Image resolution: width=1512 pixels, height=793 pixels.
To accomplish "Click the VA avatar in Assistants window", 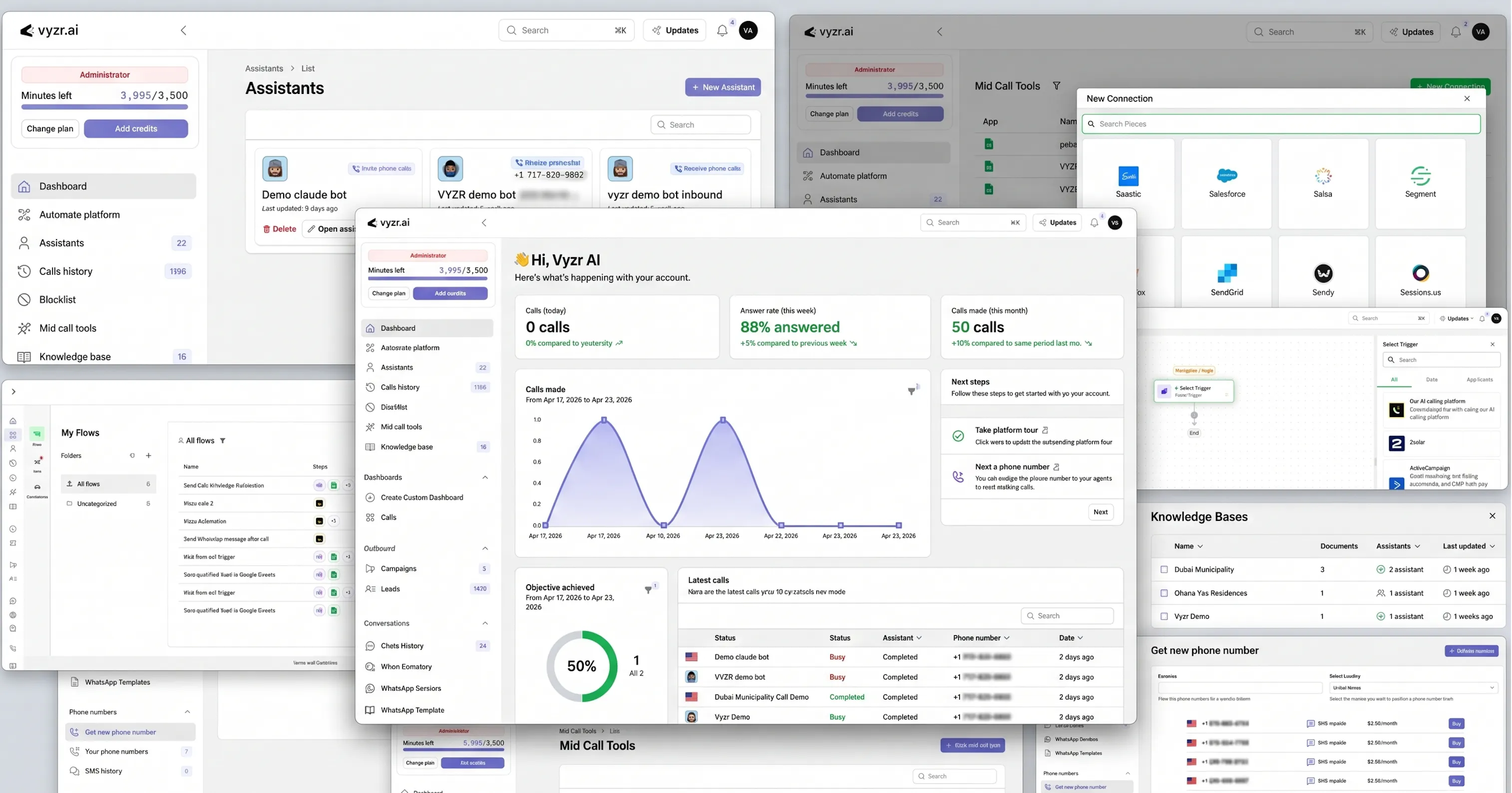I will pyautogui.click(x=749, y=30).
